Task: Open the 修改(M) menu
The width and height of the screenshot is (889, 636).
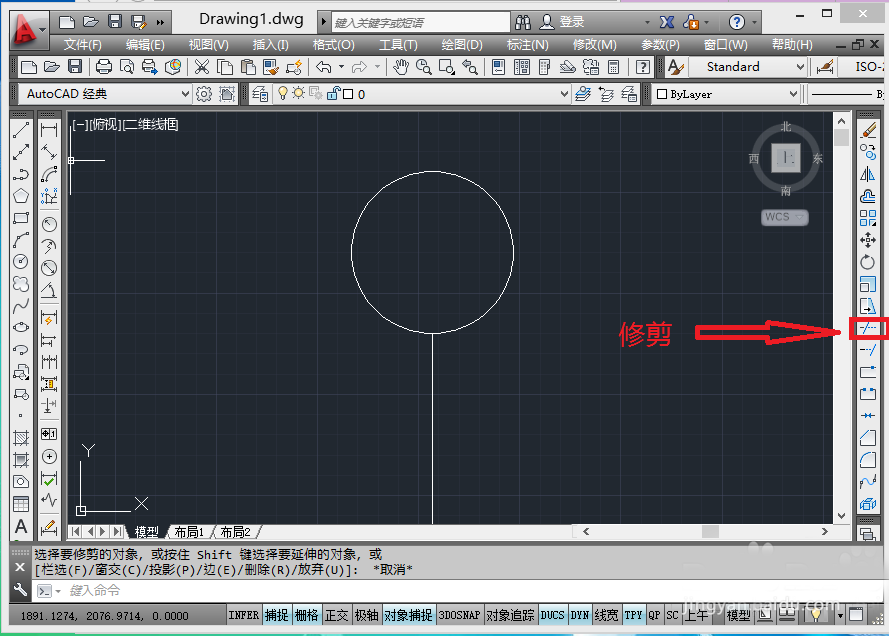Action: pos(594,44)
